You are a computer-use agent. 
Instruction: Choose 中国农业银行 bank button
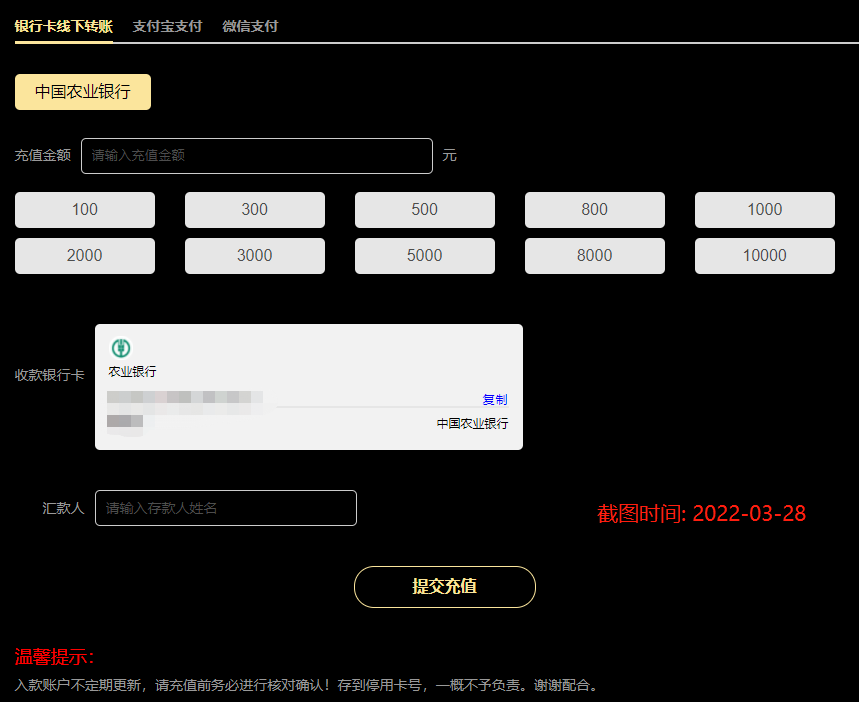83,92
